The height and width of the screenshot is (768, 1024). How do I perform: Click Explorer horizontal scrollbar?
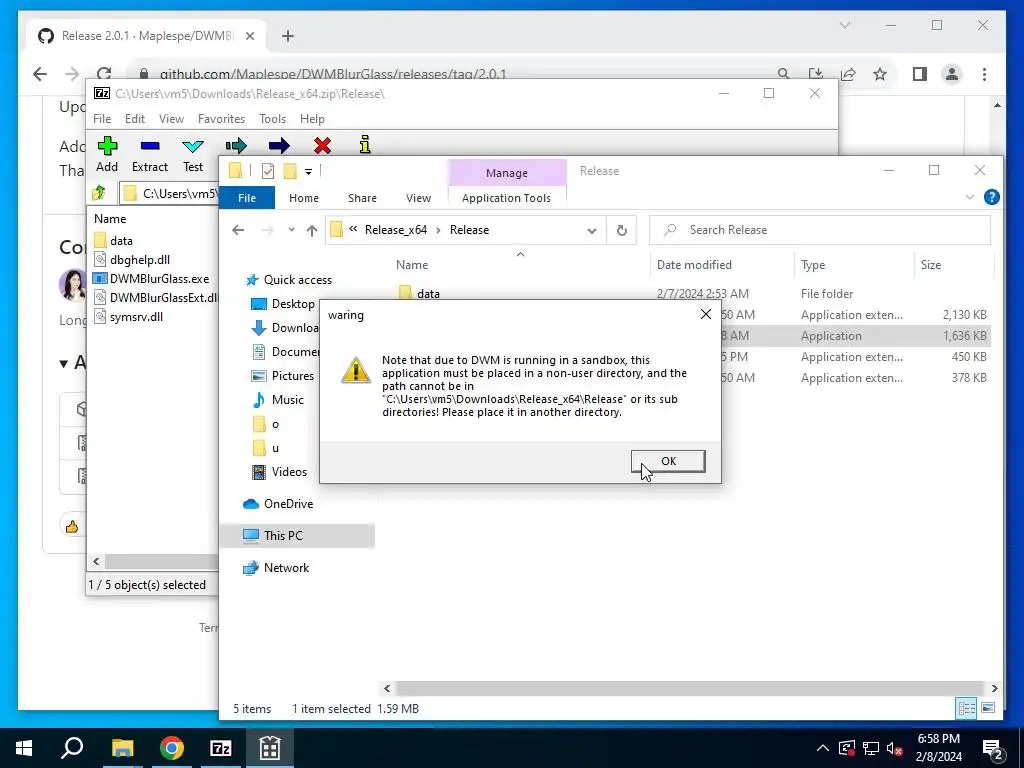[x=690, y=688]
